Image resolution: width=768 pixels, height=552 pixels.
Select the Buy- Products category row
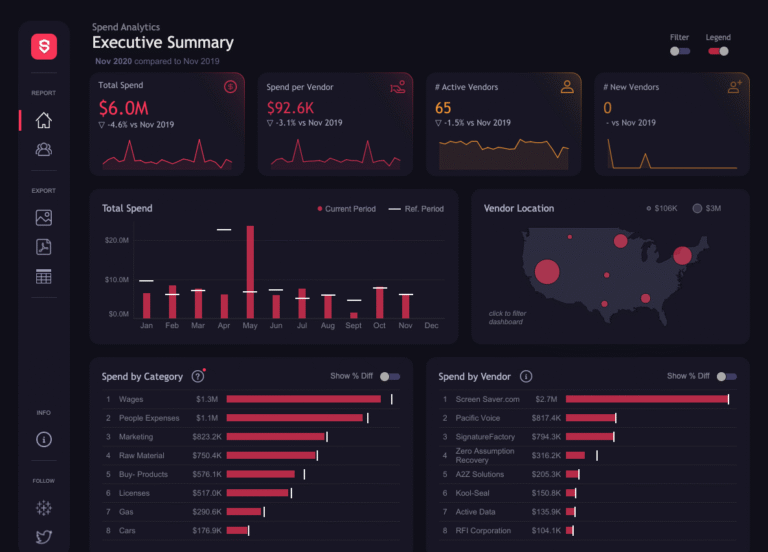click(x=250, y=474)
